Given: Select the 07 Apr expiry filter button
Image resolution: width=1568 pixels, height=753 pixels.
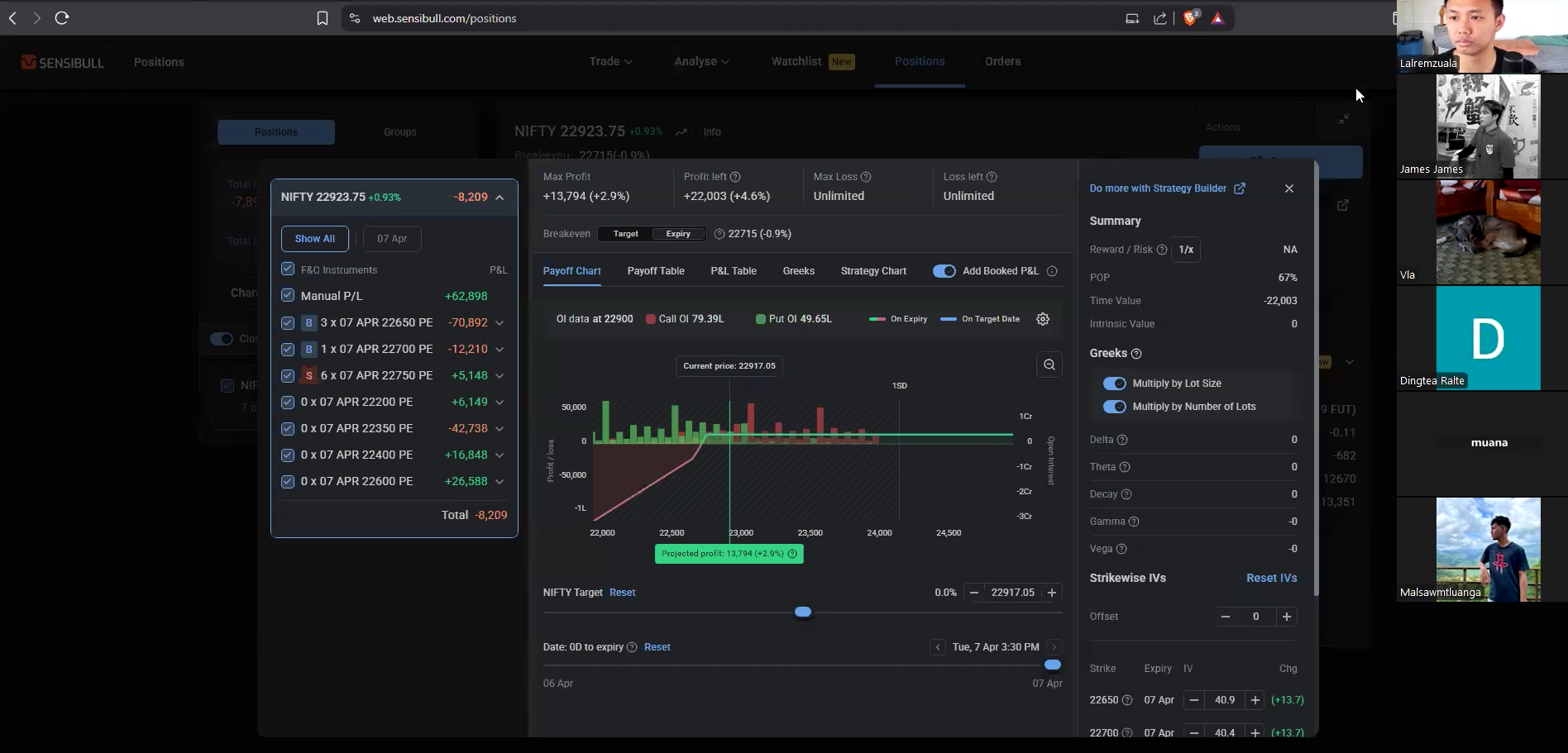Looking at the screenshot, I should tap(392, 239).
